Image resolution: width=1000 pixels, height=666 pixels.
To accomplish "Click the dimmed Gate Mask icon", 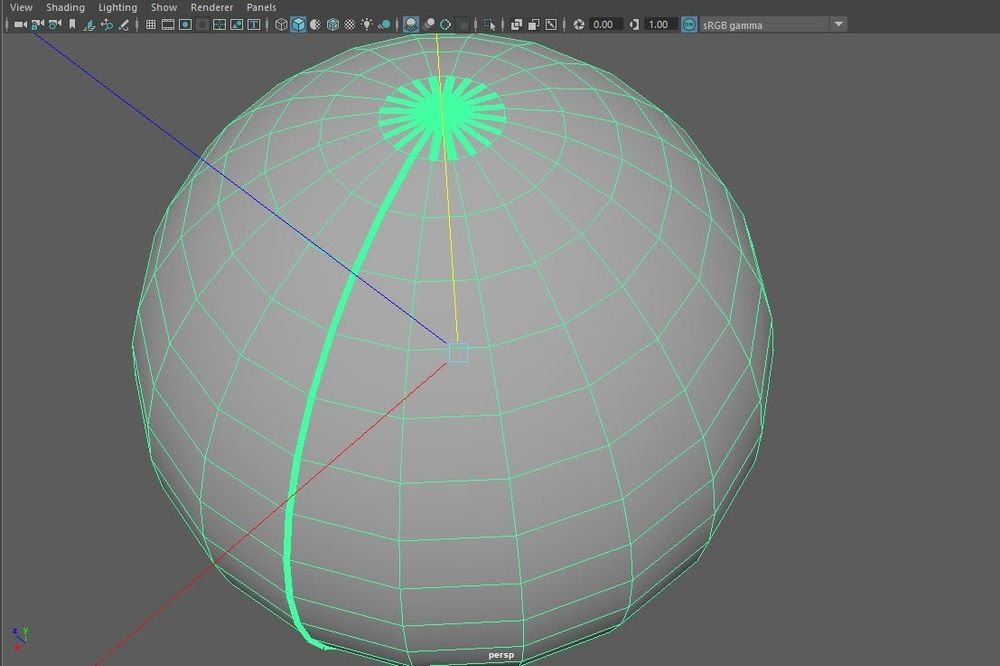I will click(x=202, y=24).
